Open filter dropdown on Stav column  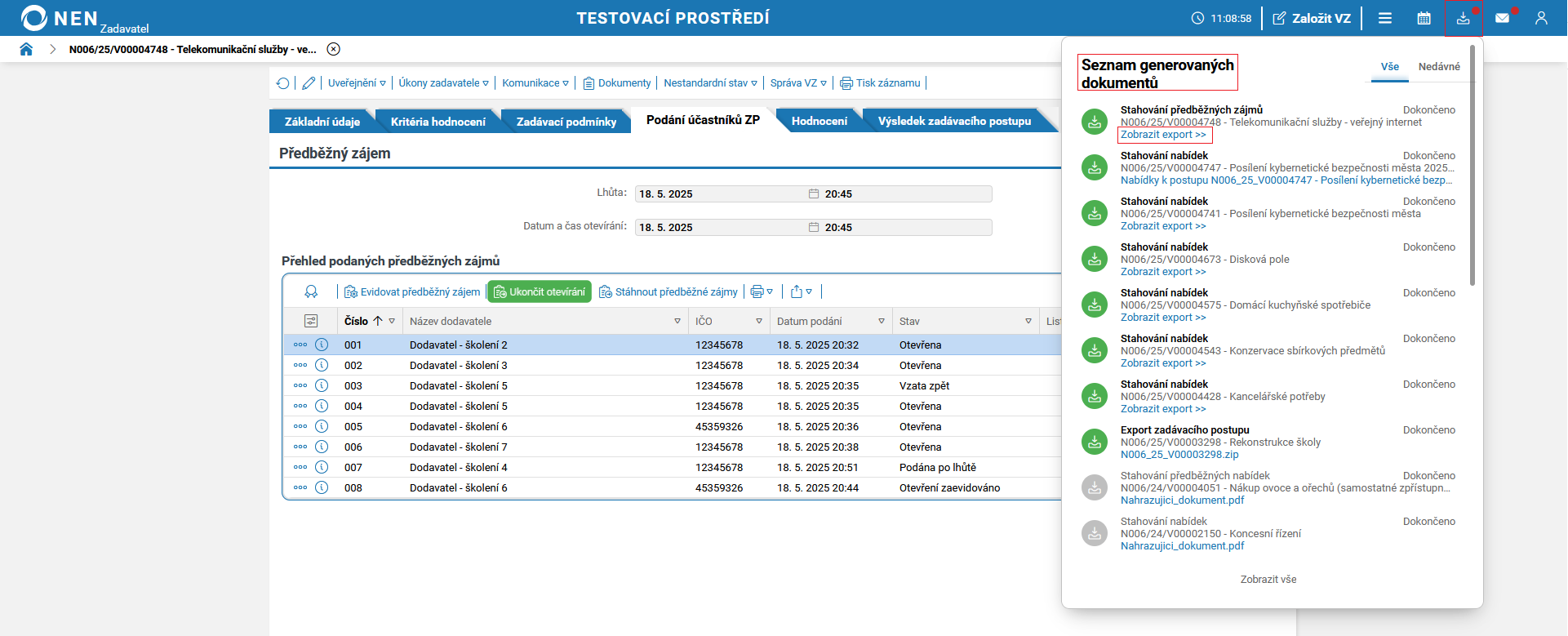coord(1028,322)
